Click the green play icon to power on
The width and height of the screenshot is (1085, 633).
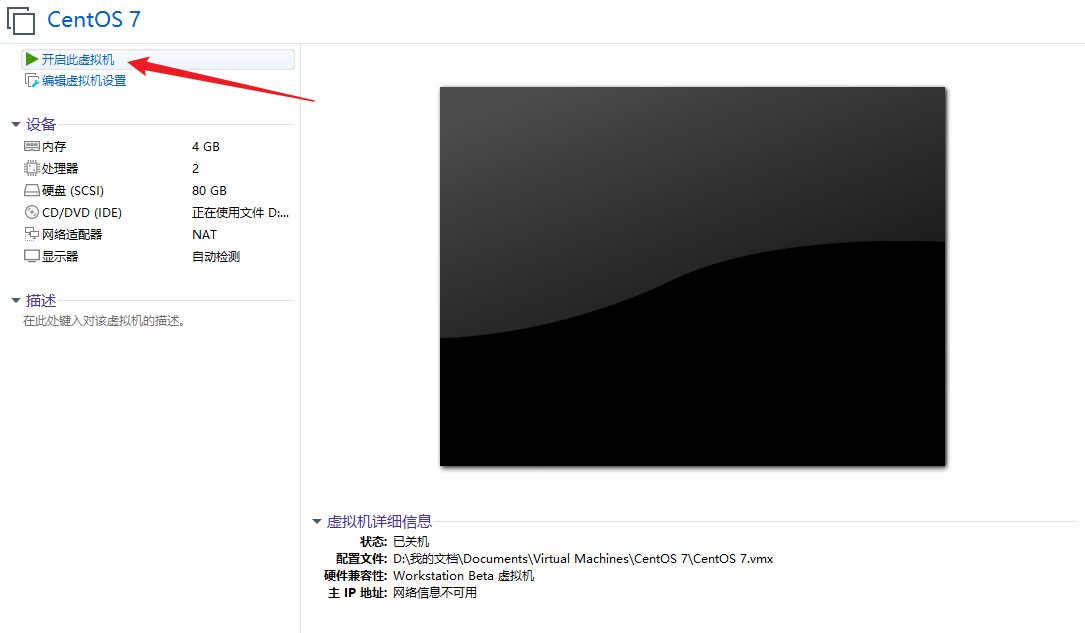tap(32, 59)
